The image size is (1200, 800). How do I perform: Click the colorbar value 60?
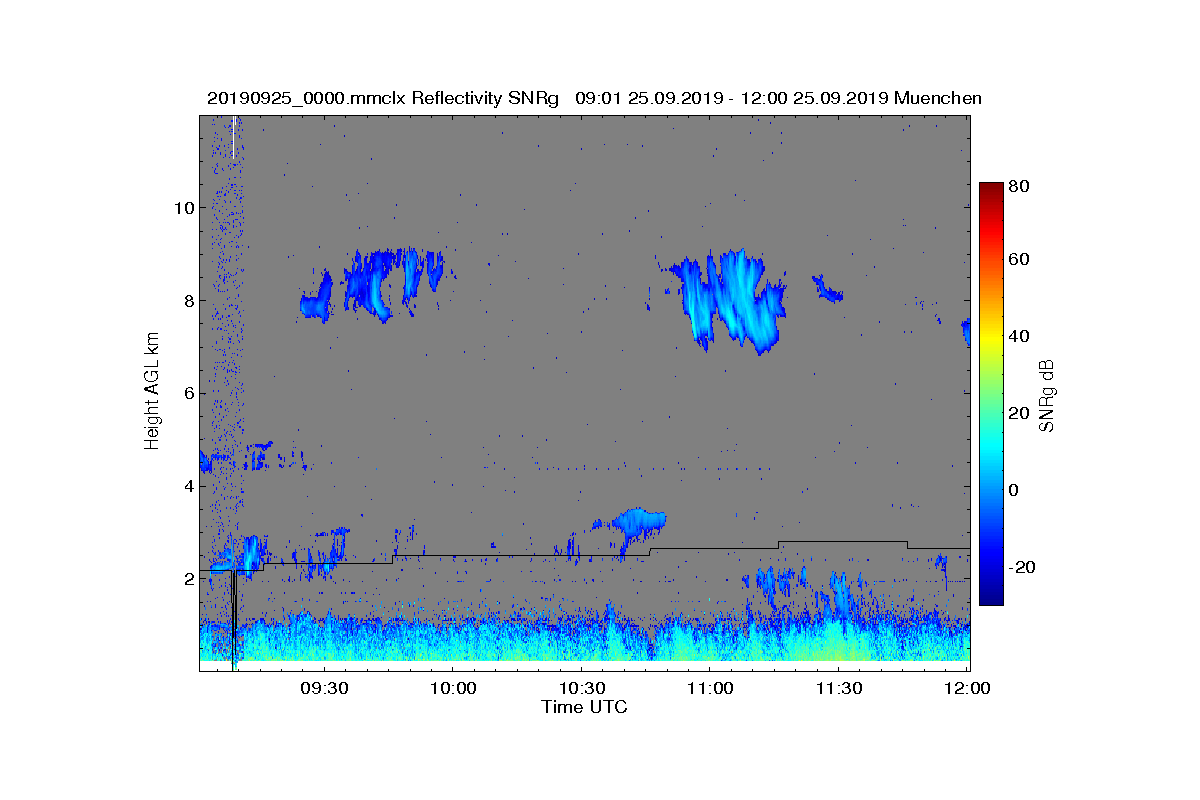click(1020, 260)
